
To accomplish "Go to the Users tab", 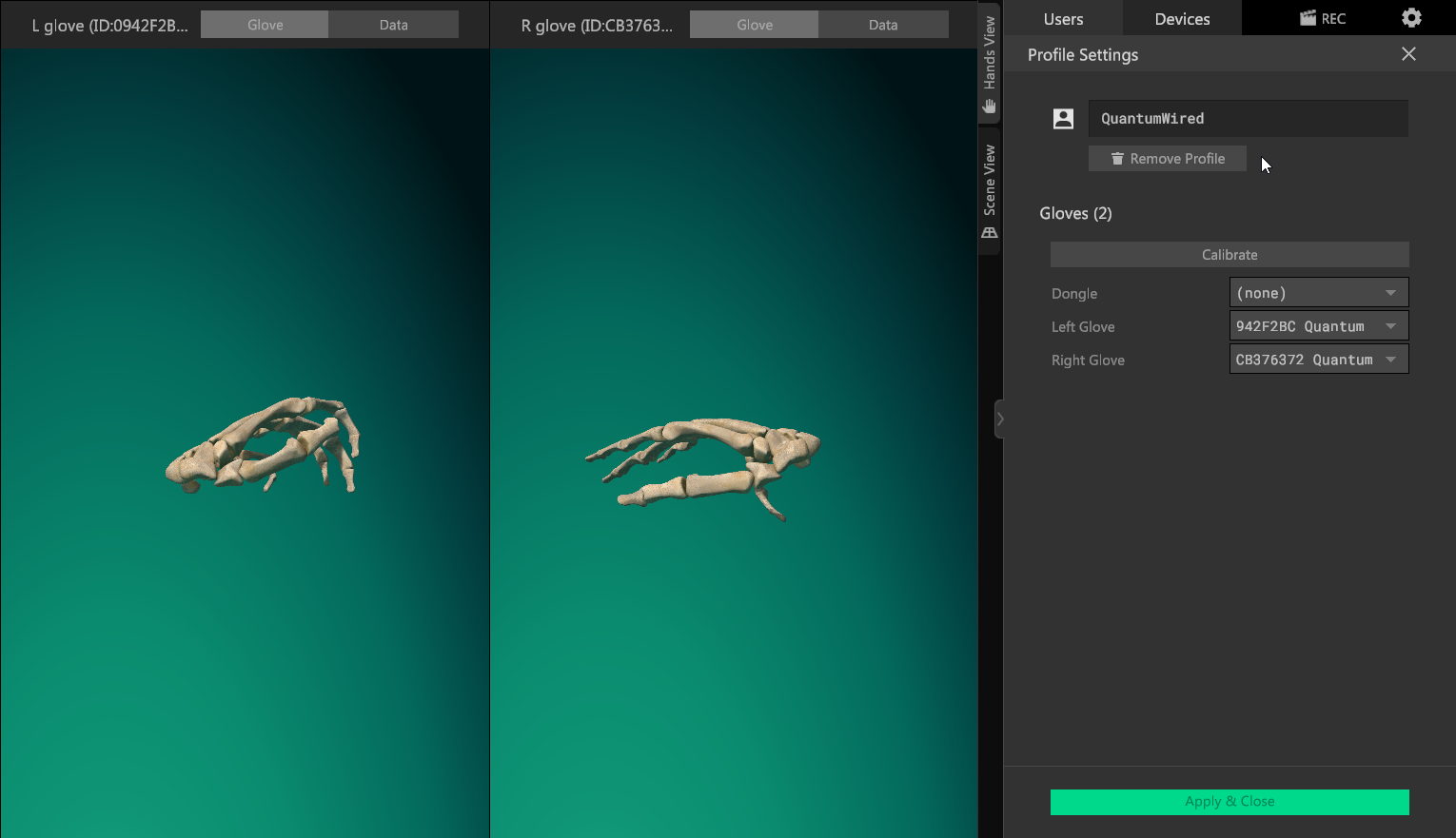I will click(1063, 19).
